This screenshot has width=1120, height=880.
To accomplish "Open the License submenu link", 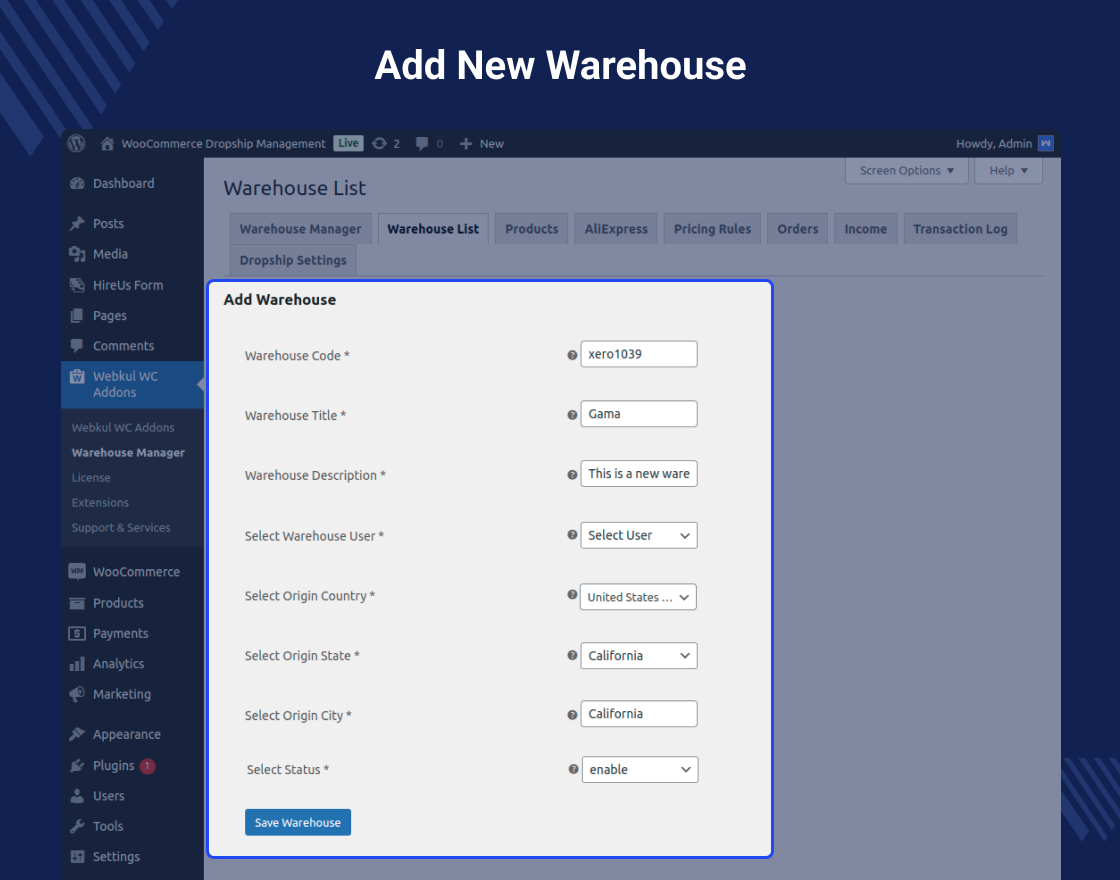I will (91, 478).
